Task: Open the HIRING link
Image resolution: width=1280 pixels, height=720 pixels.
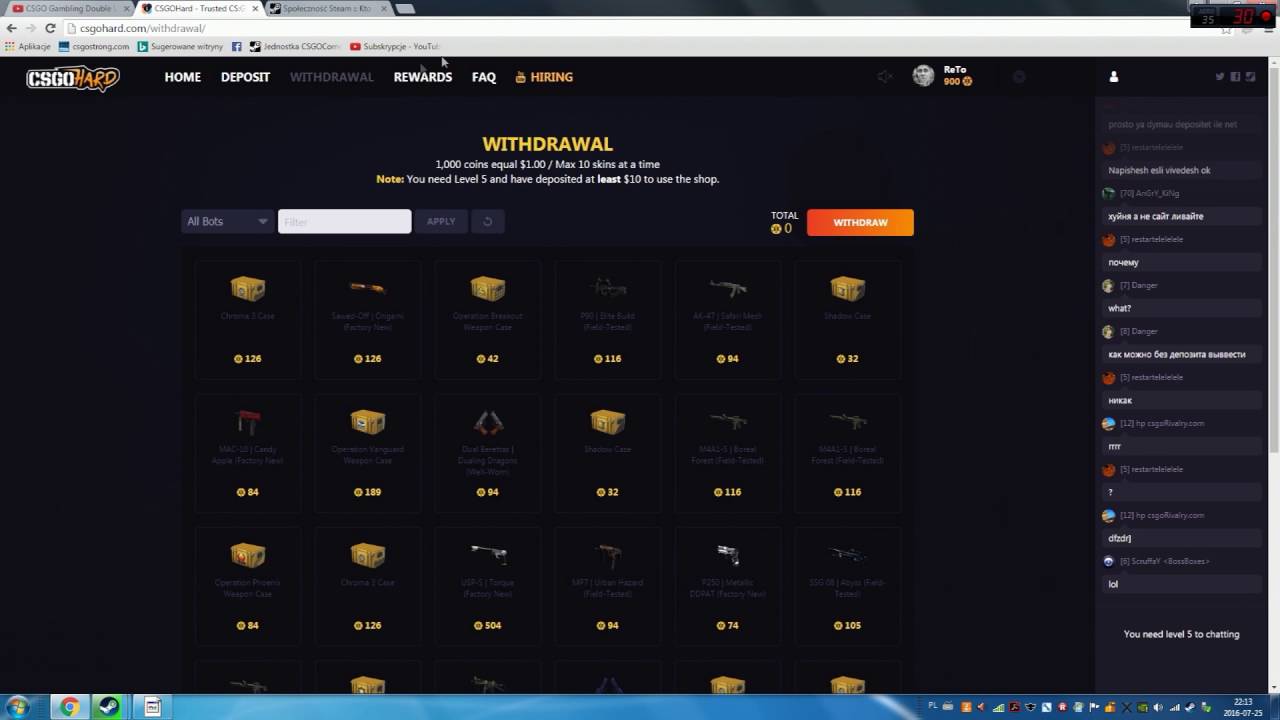Action: click(x=544, y=77)
